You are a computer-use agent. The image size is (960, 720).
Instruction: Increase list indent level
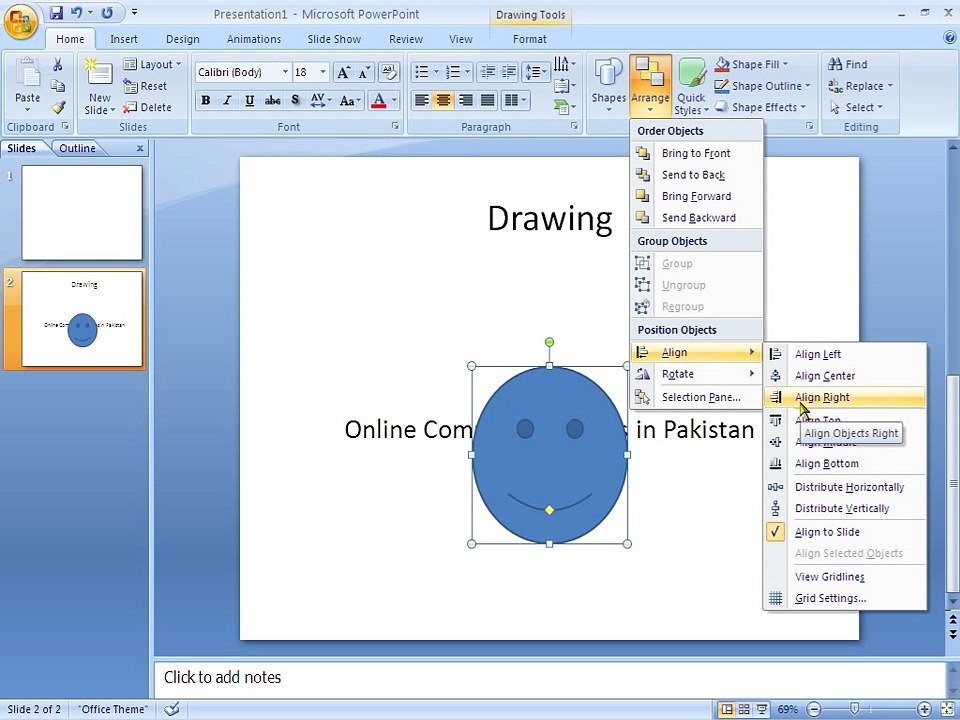(509, 72)
